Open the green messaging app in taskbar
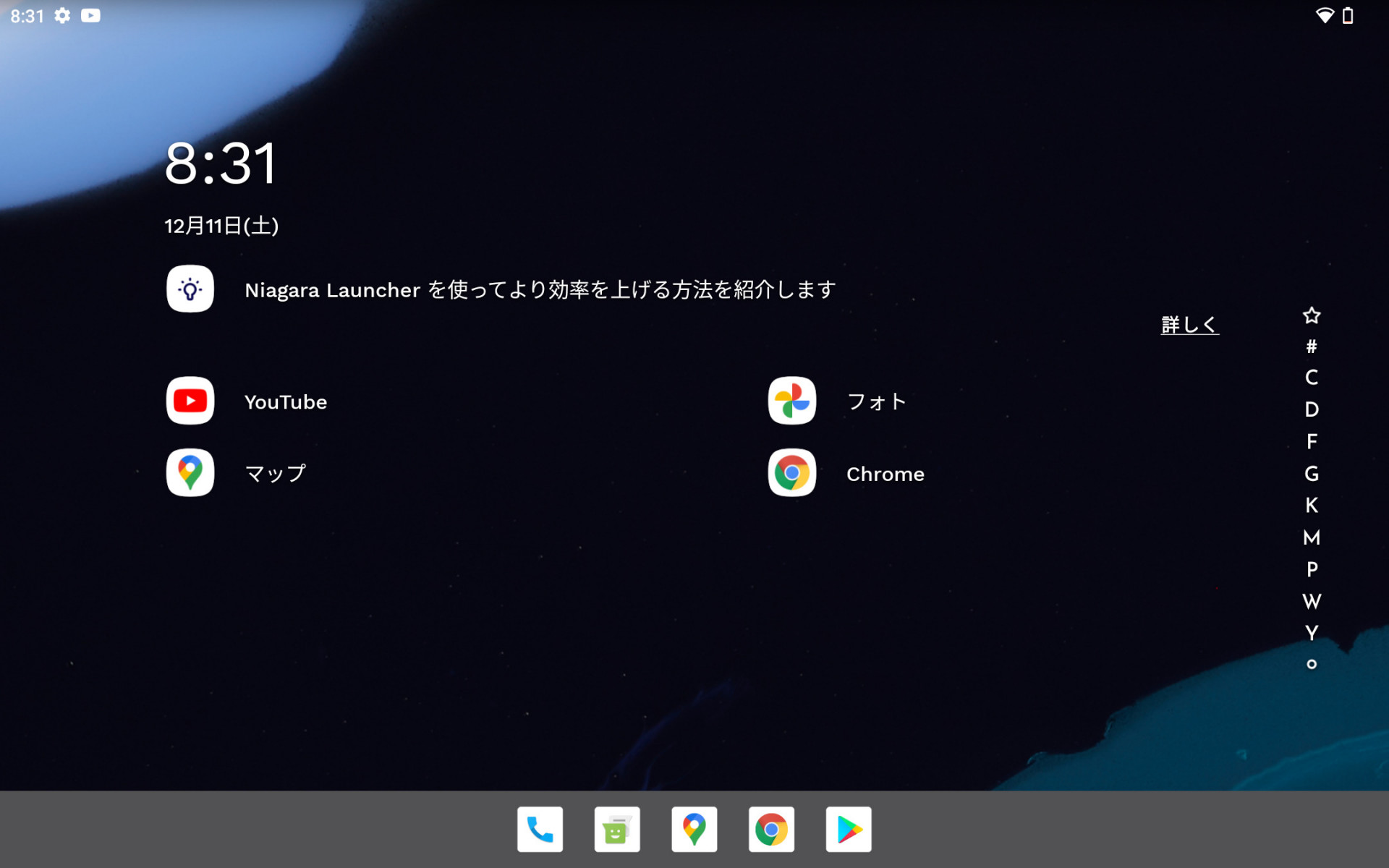 coord(617,829)
